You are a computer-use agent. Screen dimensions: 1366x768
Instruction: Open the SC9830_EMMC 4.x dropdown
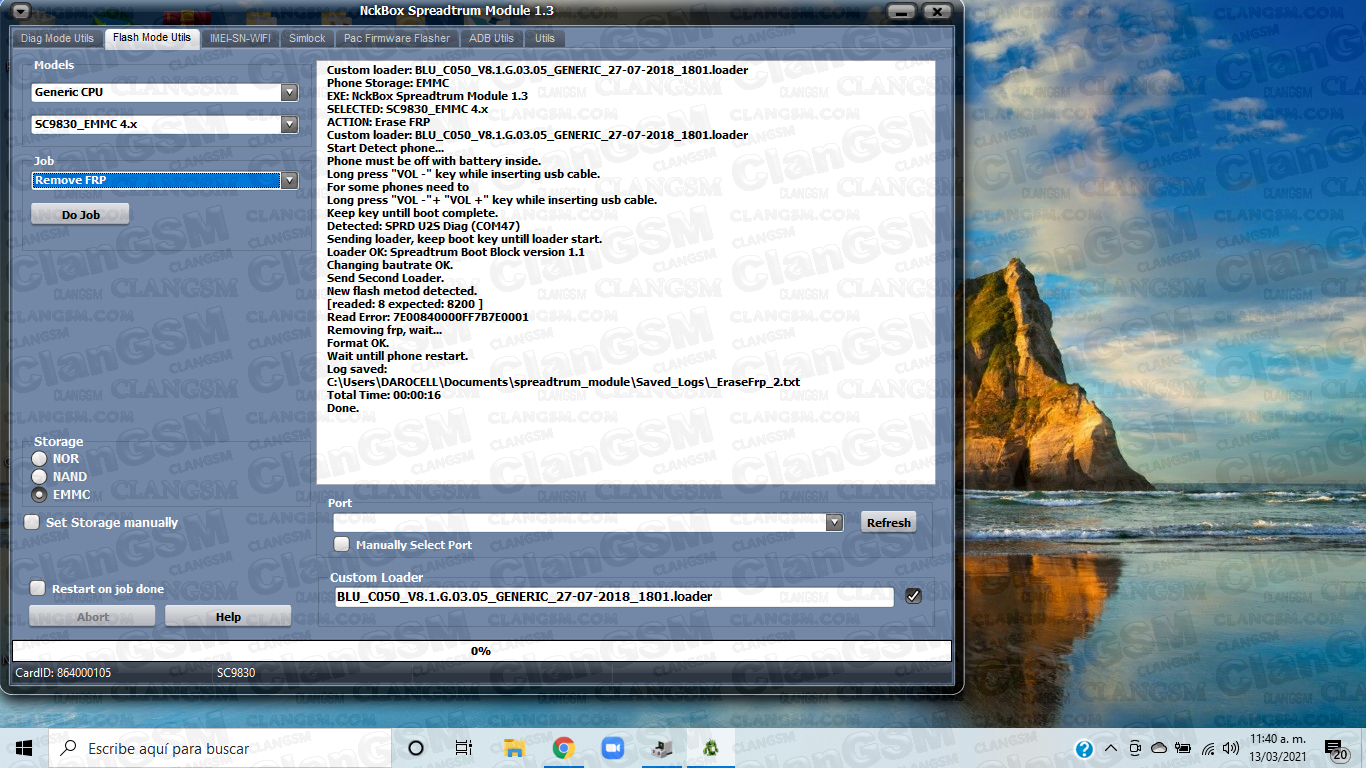pos(290,125)
